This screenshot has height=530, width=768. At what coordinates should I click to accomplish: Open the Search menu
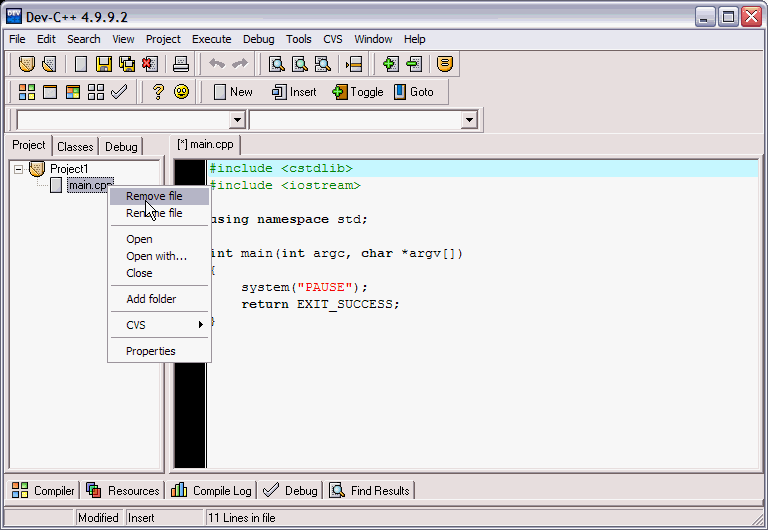tap(84, 39)
